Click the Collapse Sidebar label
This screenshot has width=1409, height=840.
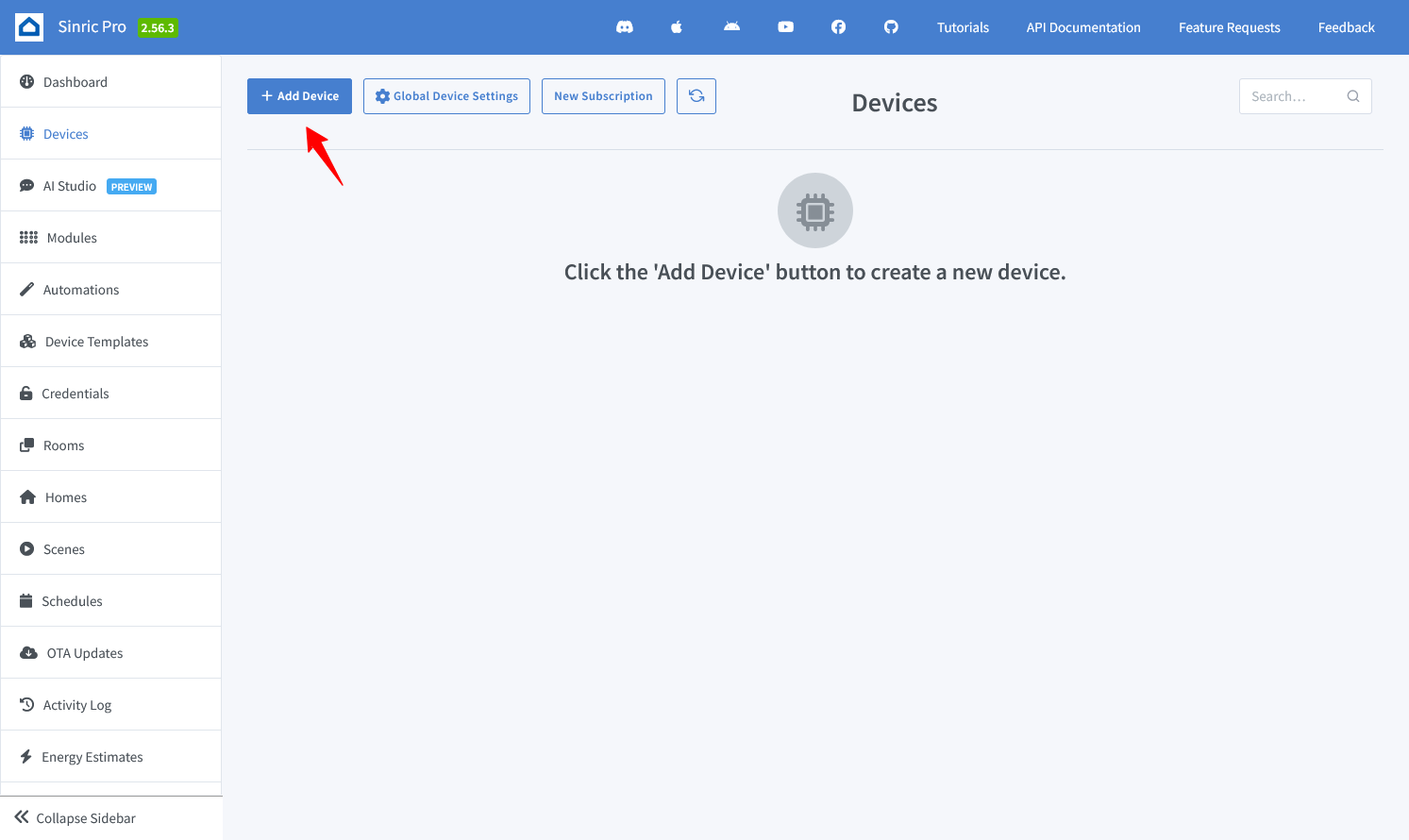pyautogui.click(x=86, y=818)
